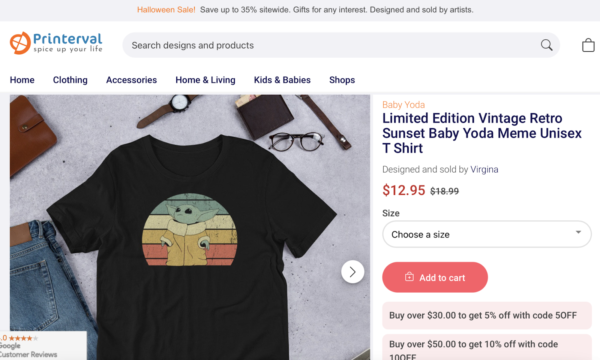The width and height of the screenshot is (600, 360).
Task: Click the Baby Yoda shirt product image
Action: pyautogui.click(x=190, y=227)
